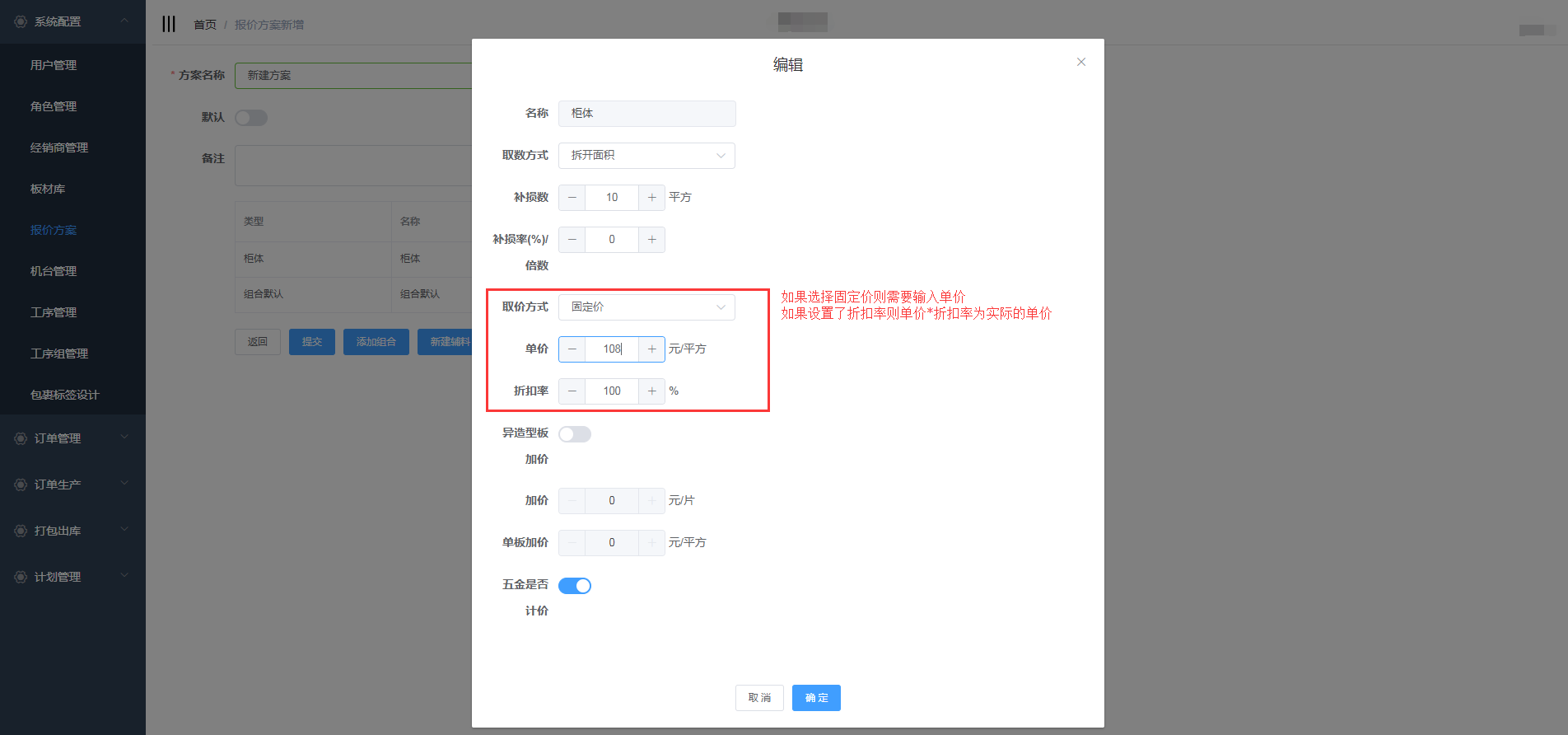This screenshot has height=735, width=1568.
Task: Click the 名称 input field
Action: pos(646,114)
